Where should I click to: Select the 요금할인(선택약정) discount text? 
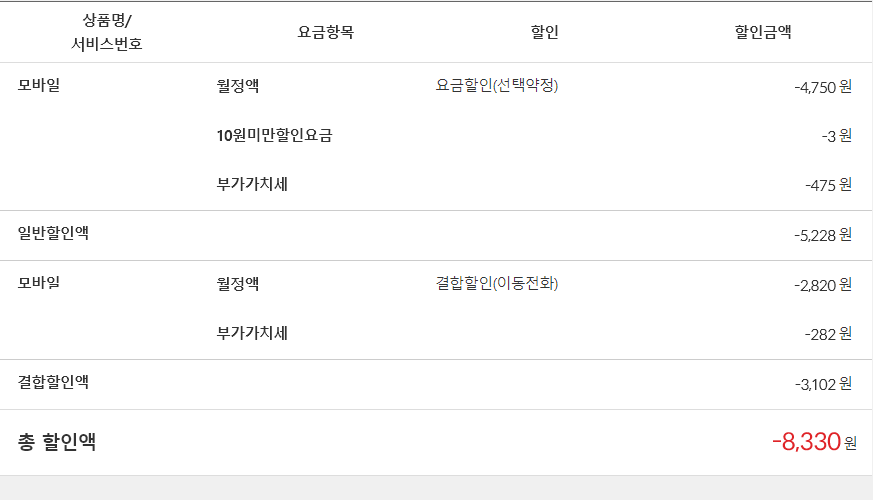[x=497, y=86]
